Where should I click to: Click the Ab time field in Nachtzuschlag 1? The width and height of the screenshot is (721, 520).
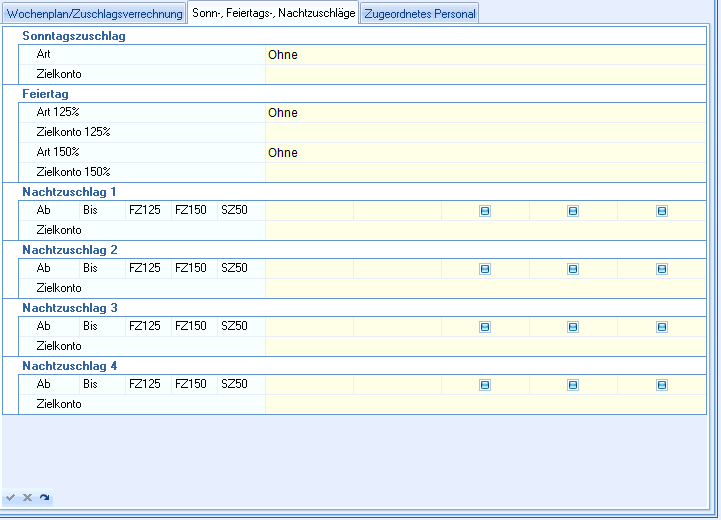point(309,211)
